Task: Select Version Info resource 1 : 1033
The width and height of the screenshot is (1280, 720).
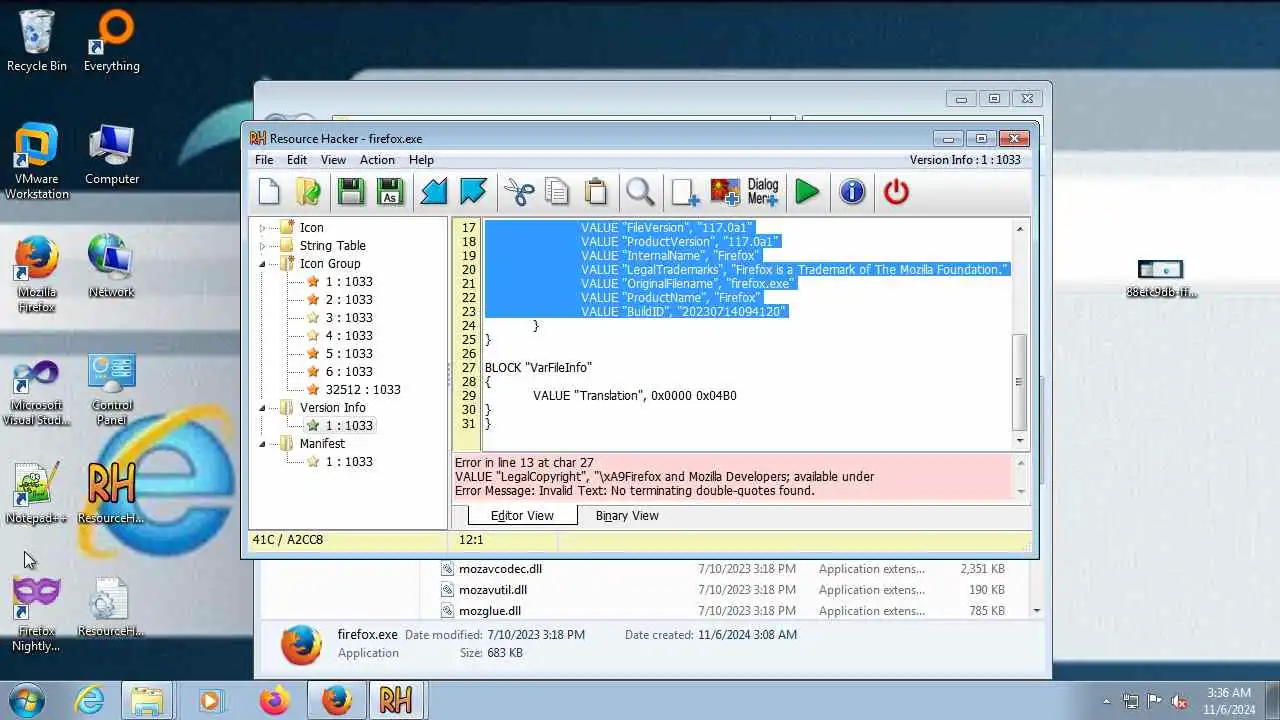Action: coord(348,426)
